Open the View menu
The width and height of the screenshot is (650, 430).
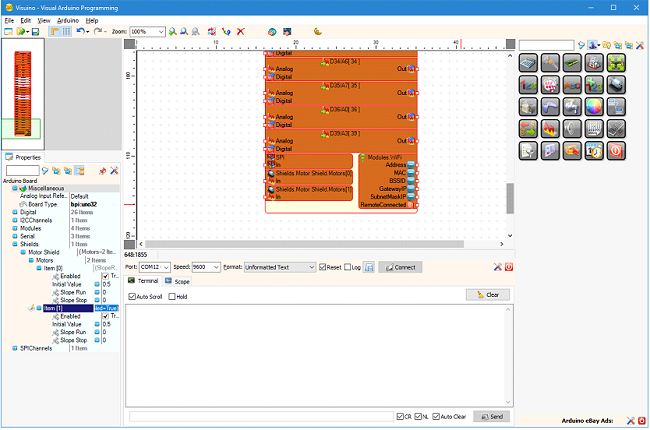44,20
